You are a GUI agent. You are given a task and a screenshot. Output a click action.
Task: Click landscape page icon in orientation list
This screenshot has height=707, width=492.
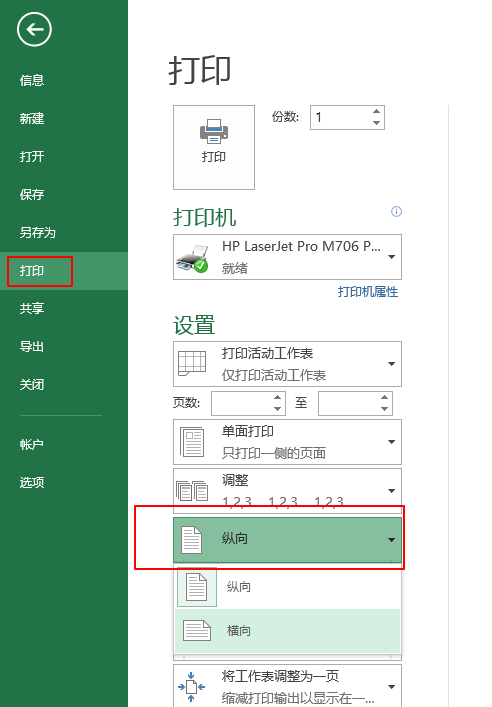[197, 630]
